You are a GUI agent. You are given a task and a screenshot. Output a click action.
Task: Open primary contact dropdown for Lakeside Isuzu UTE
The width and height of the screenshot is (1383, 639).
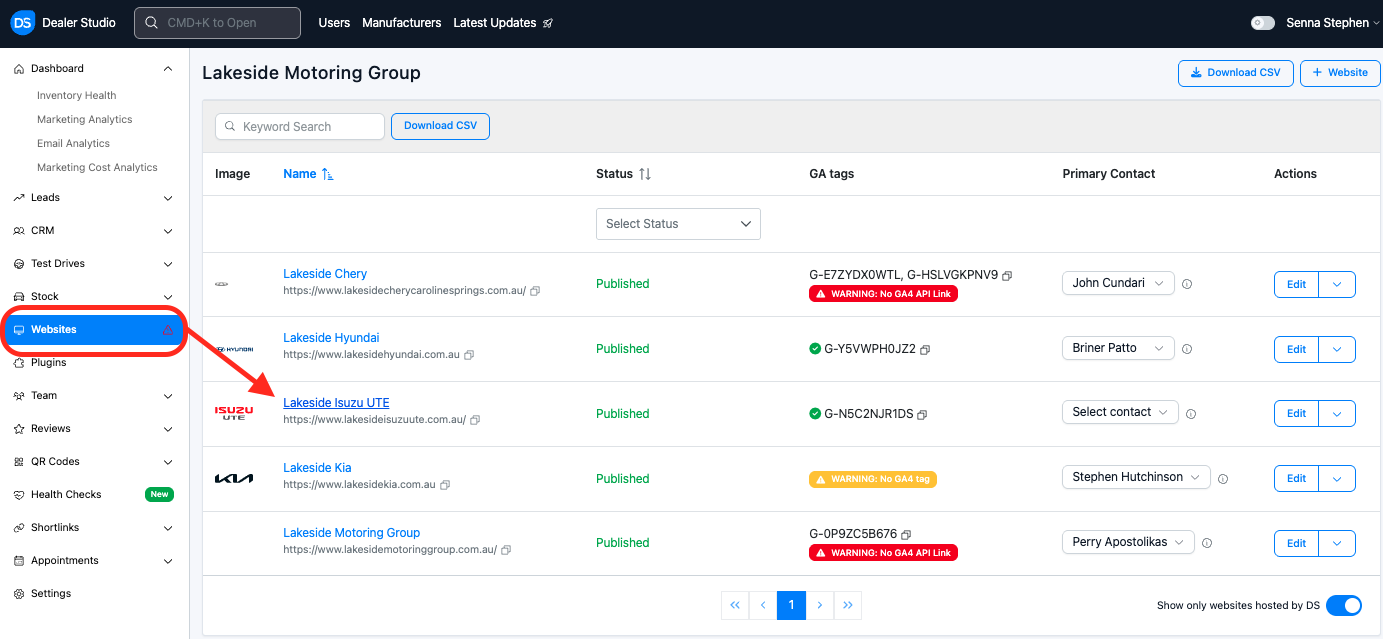[1119, 412]
